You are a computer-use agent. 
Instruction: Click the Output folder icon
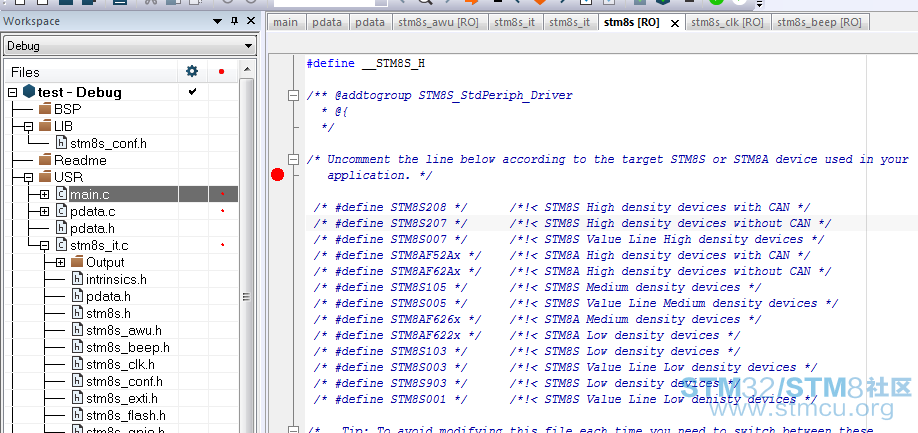(x=77, y=262)
